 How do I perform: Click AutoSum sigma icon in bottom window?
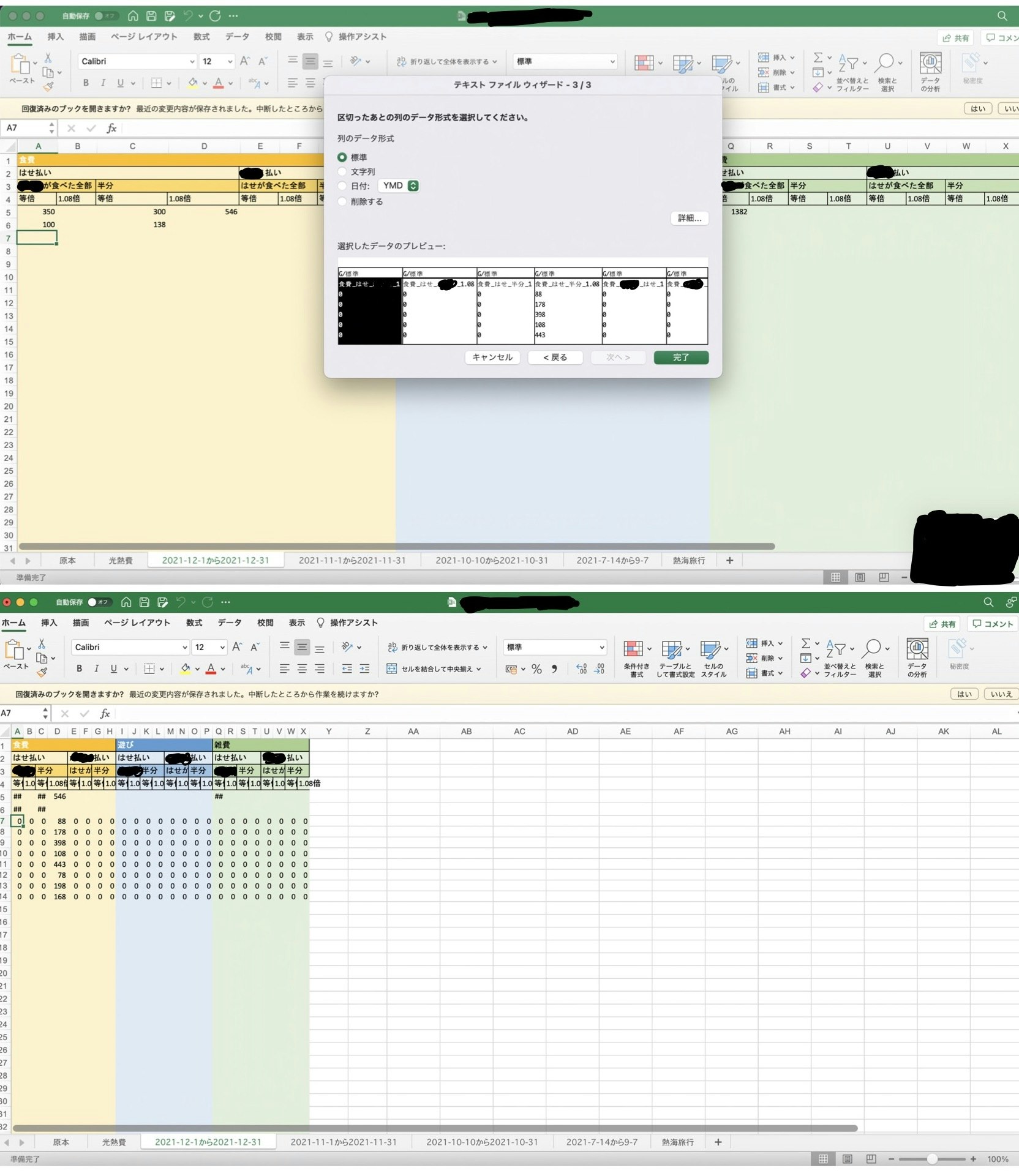pos(806,643)
